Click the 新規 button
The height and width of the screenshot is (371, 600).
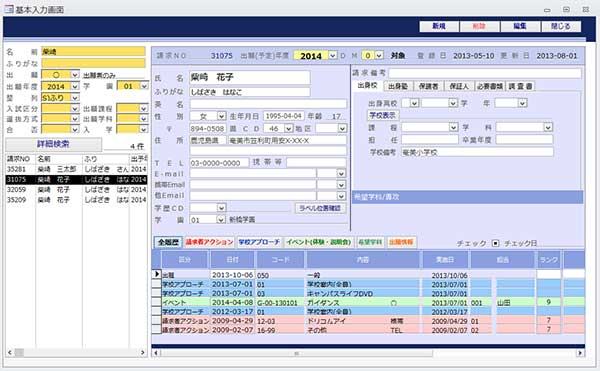[x=439, y=26]
